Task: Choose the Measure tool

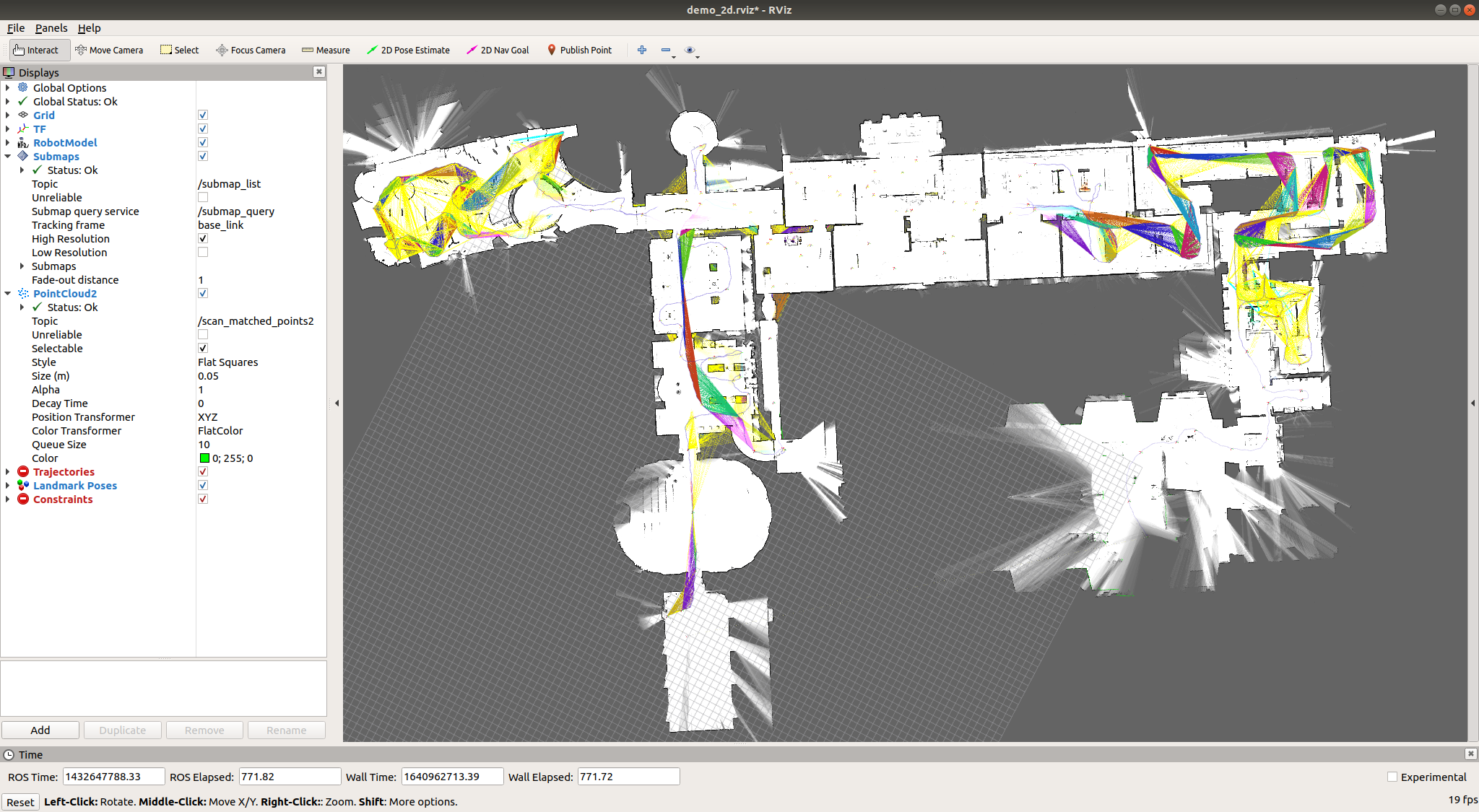Action: click(326, 50)
